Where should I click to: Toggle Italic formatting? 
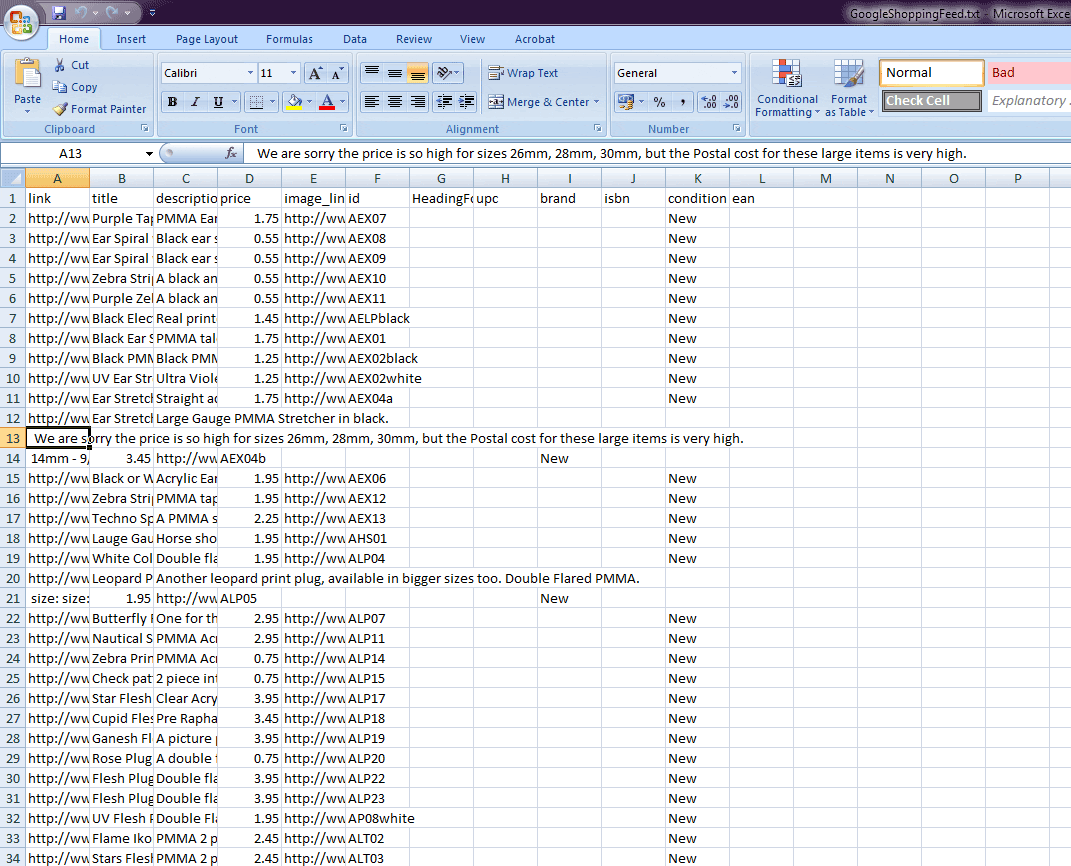195,102
